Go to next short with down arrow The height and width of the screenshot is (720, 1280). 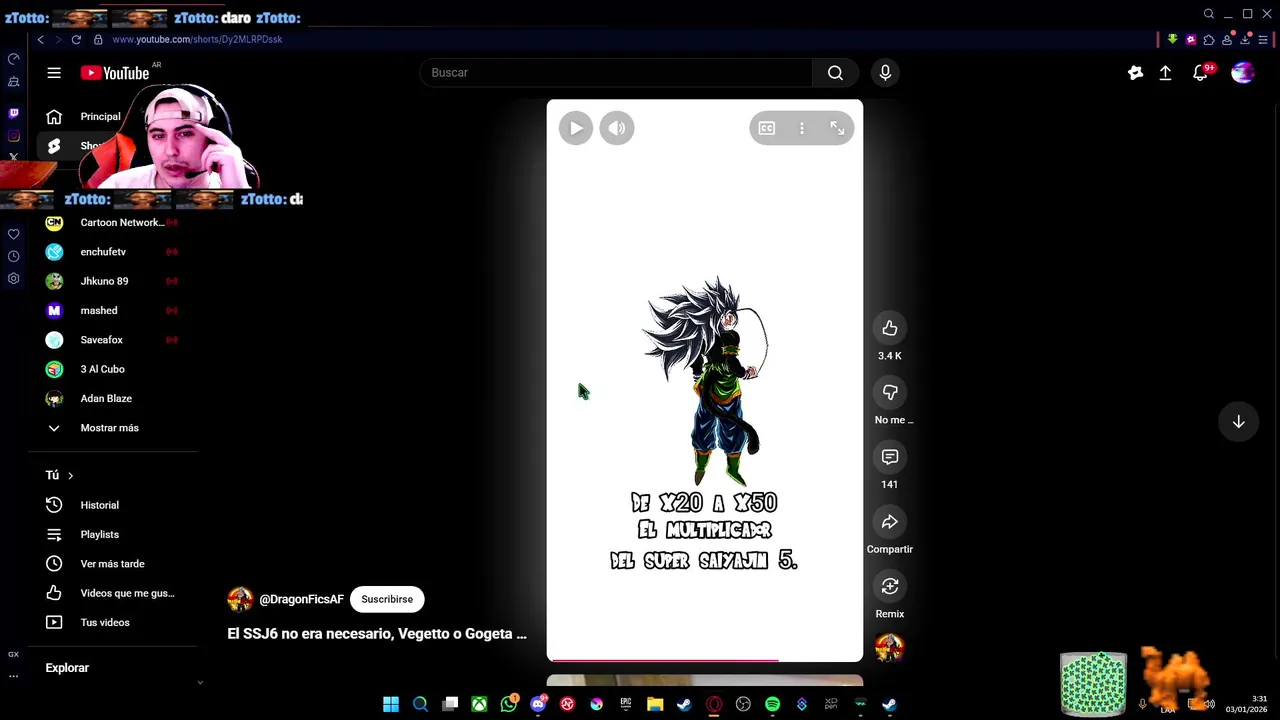1238,422
